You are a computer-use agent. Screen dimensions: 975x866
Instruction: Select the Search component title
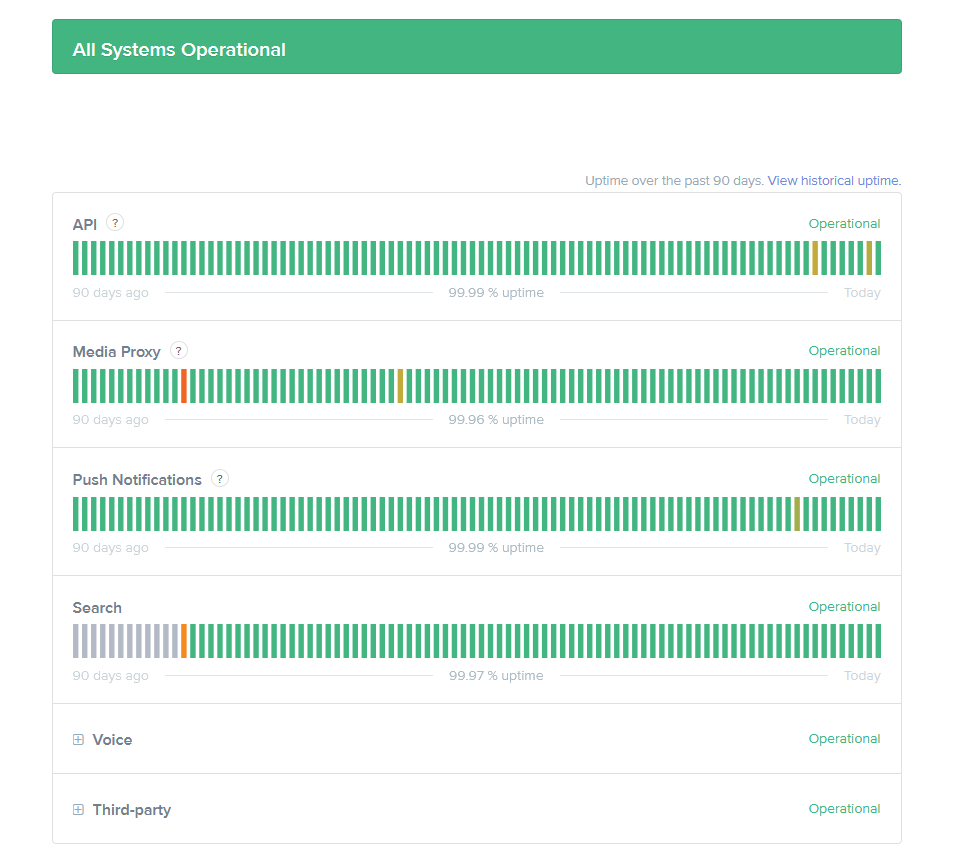(x=96, y=607)
